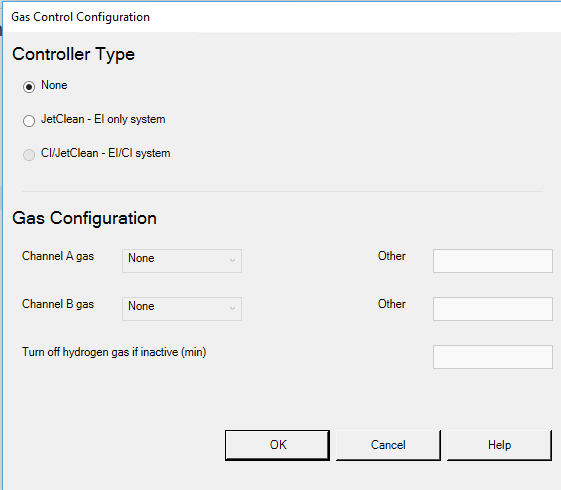The image size is (561, 490).
Task: Open the Channel B gas dropdown
Action: (x=182, y=309)
